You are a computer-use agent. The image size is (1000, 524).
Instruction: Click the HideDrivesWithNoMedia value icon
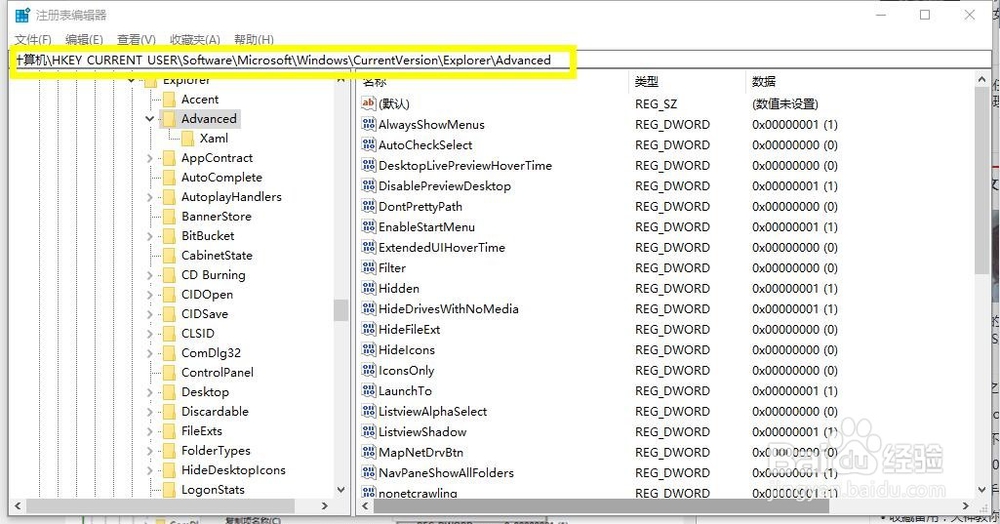click(369, 309)
